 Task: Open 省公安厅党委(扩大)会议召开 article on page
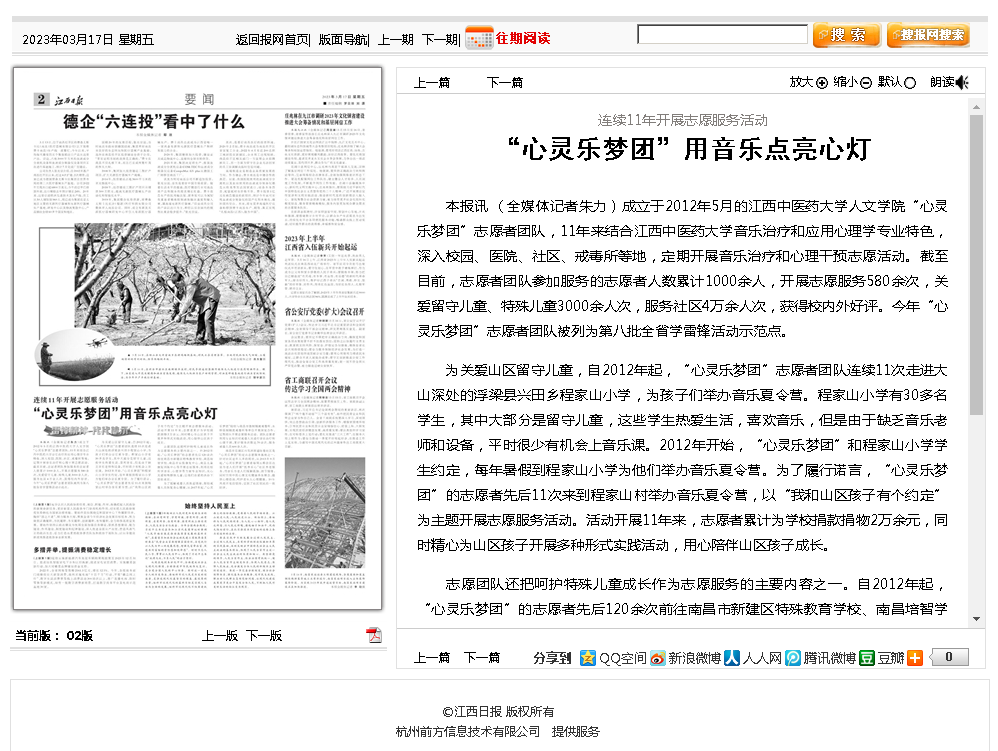(325, 312)
